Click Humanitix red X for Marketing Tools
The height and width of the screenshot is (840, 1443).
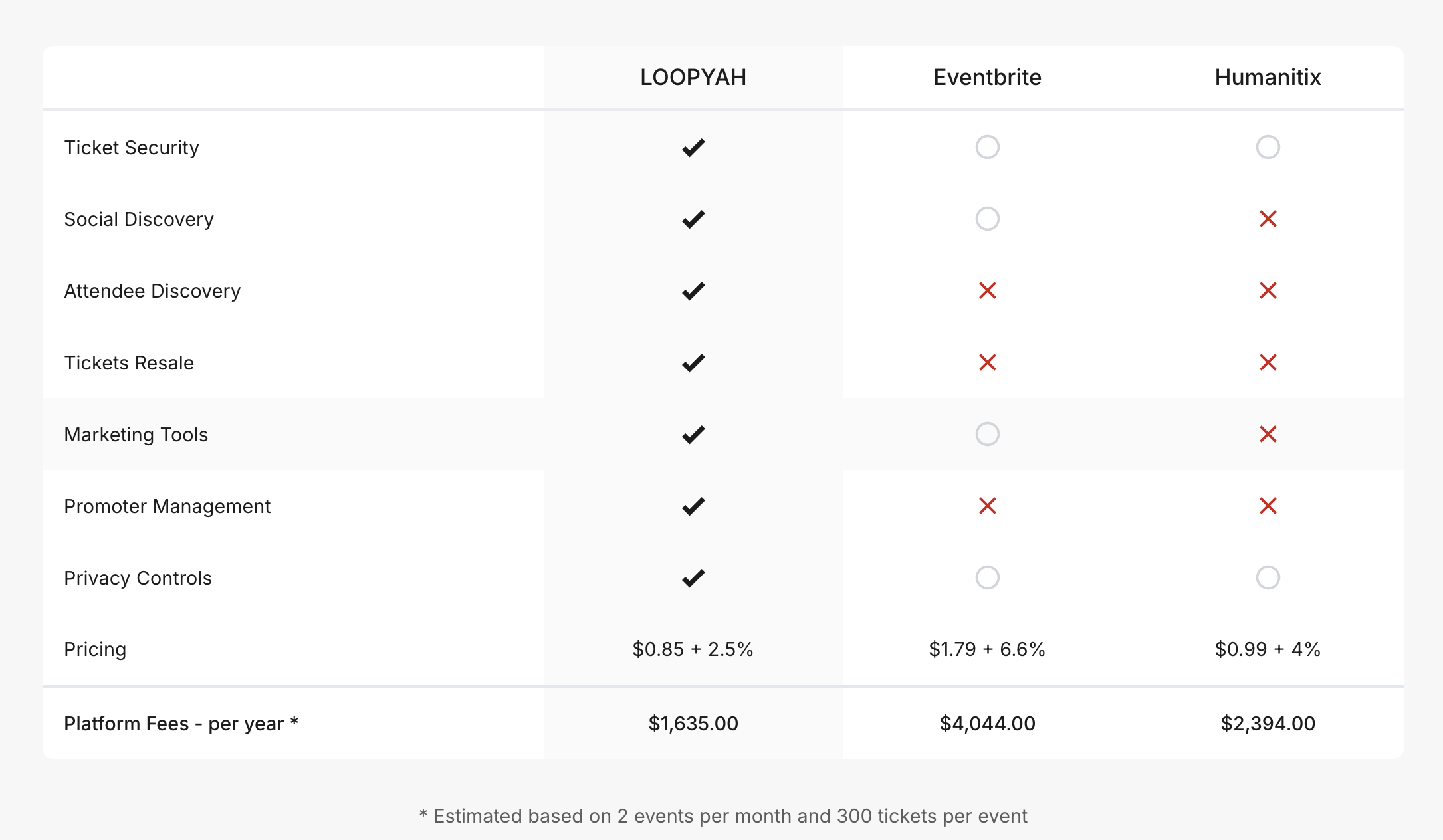(x=1268, y=434)
